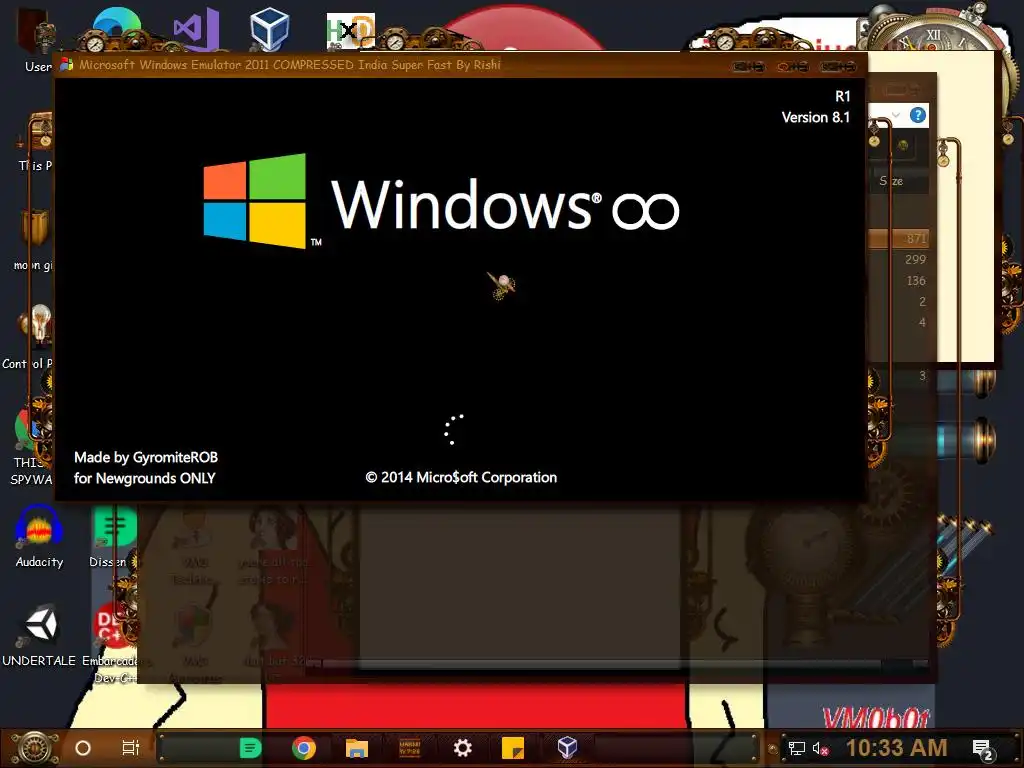Screen dimensions: 1024x768
Task: Maximize the Windows Emulator window
Action: click(793, 66)
